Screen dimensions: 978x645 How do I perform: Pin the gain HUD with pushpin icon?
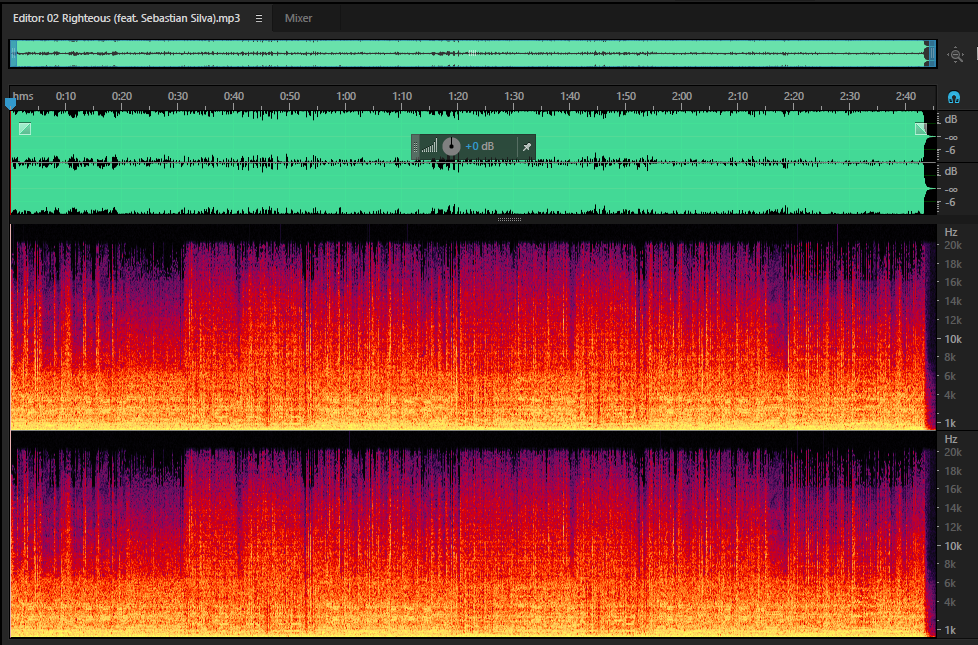click(x=526, y=147)
